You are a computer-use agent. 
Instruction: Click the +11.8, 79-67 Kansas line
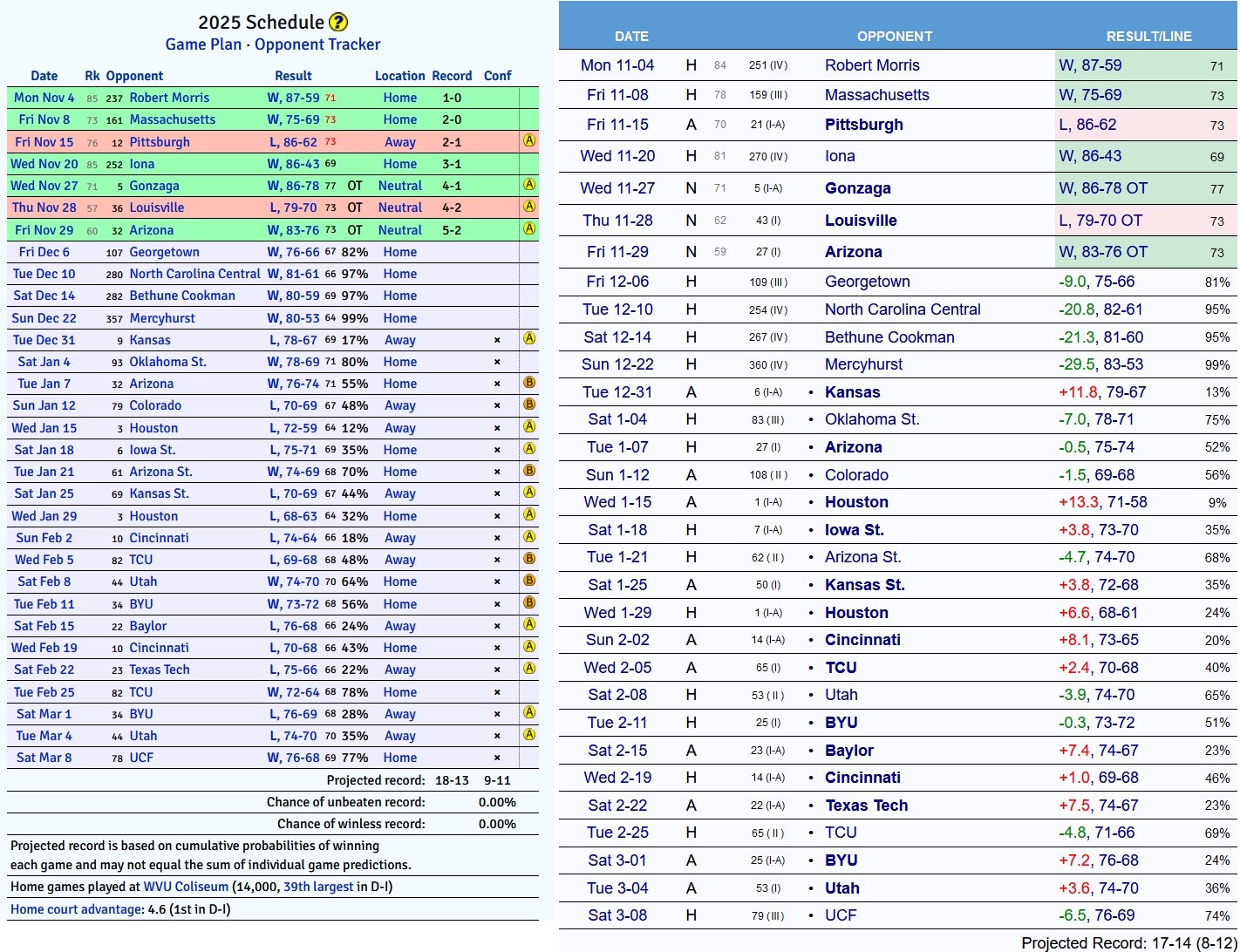[1102, 392]
